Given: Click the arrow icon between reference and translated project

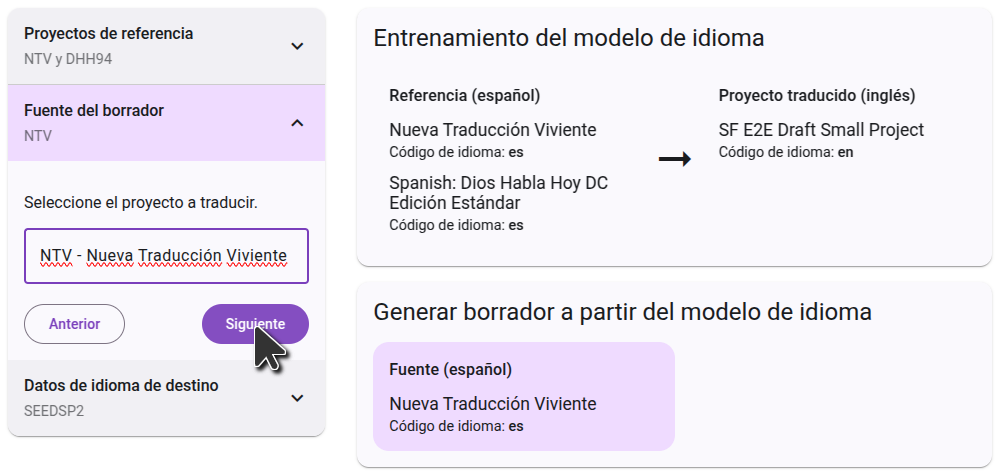Looking at the screenshot, I should 675,159.
